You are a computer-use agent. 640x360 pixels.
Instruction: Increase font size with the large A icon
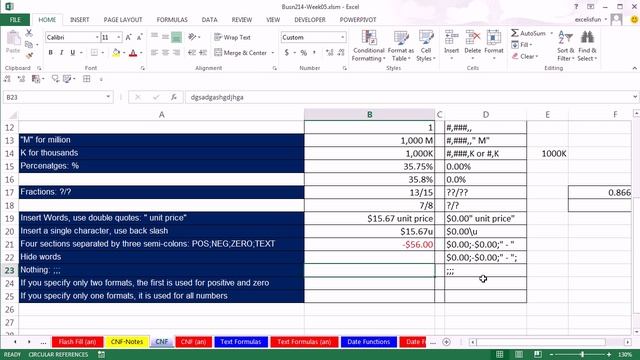click(128, 37)
